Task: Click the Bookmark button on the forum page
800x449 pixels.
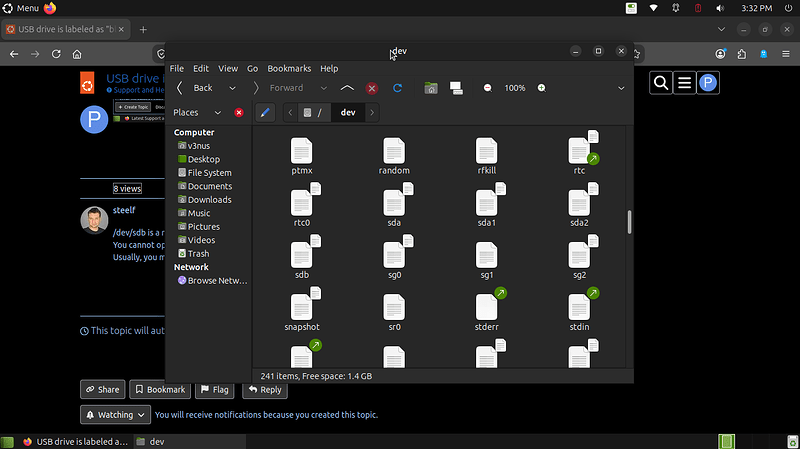Action: coord(160,389)
